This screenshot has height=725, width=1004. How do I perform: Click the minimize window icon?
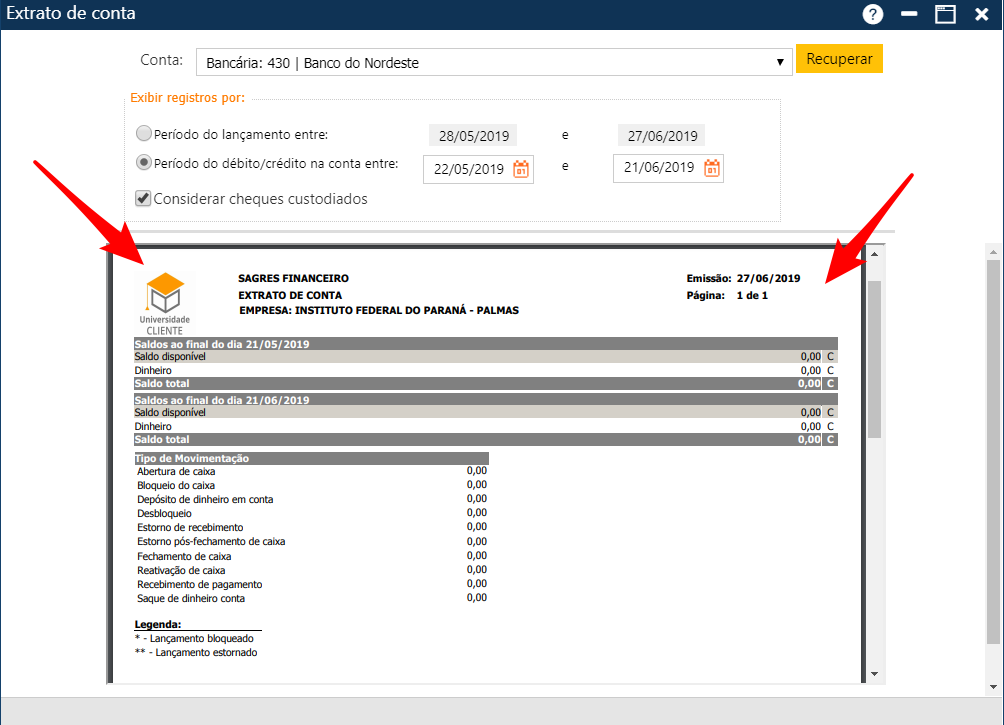click(908, 14)
